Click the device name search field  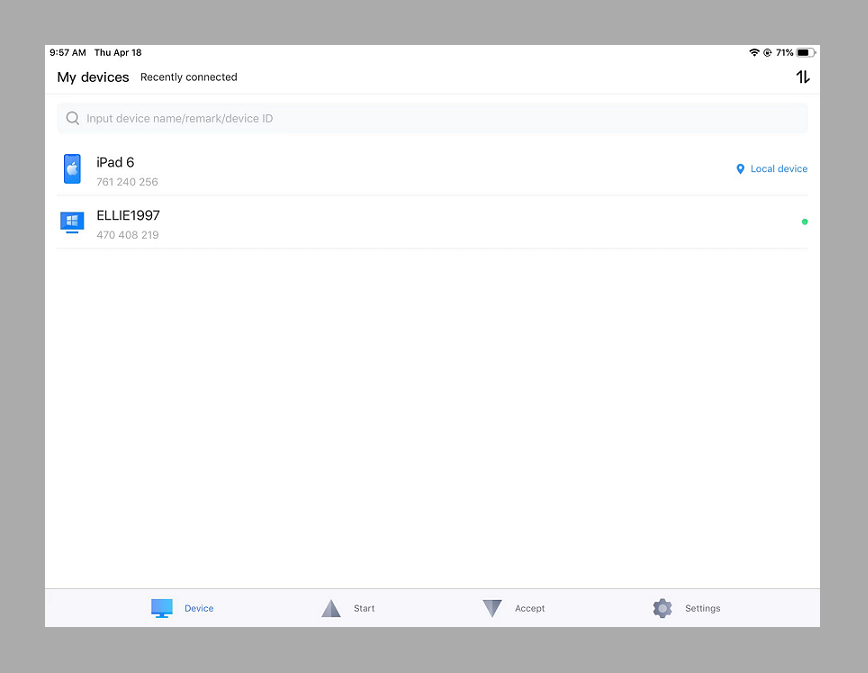[x=432, y=118]
